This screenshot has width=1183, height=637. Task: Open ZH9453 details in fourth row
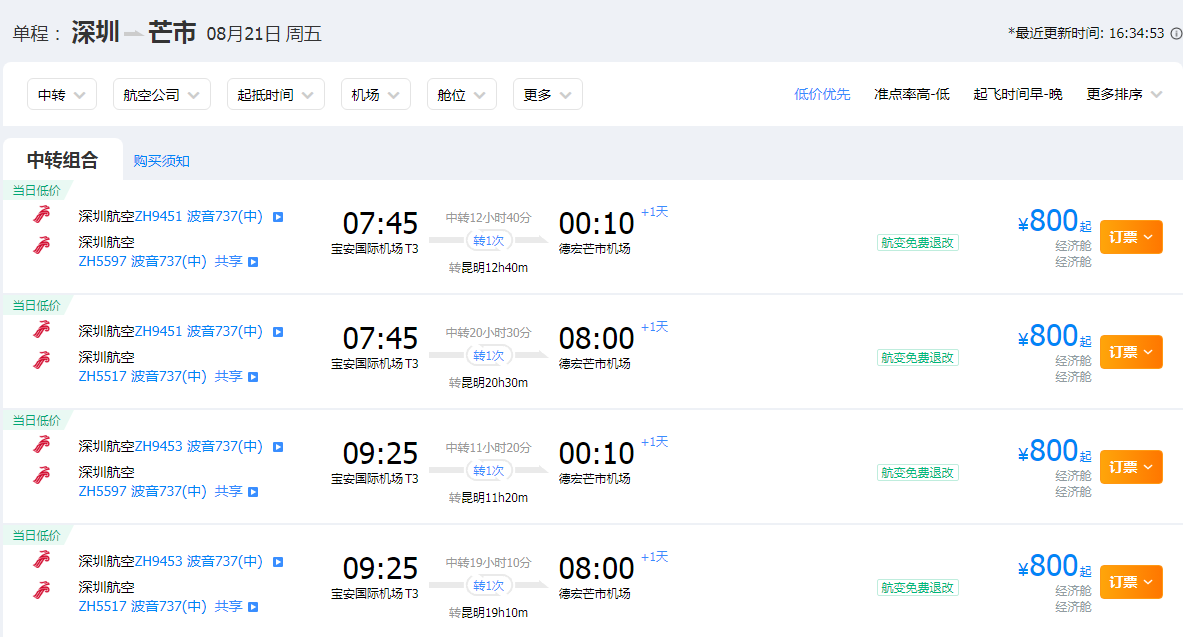click(x=198, y=562)
